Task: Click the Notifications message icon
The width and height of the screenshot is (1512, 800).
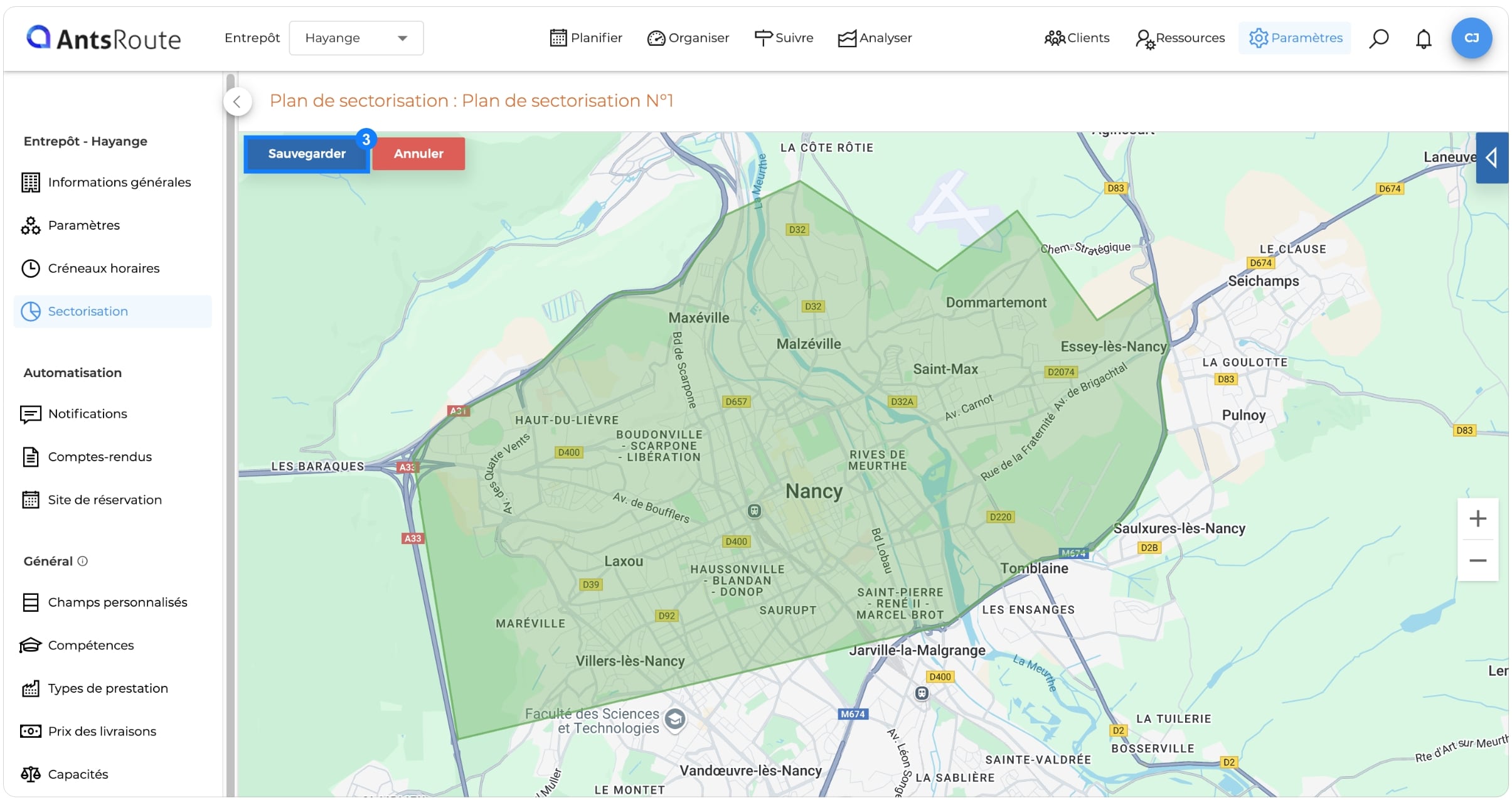Action: coord(30,414)
